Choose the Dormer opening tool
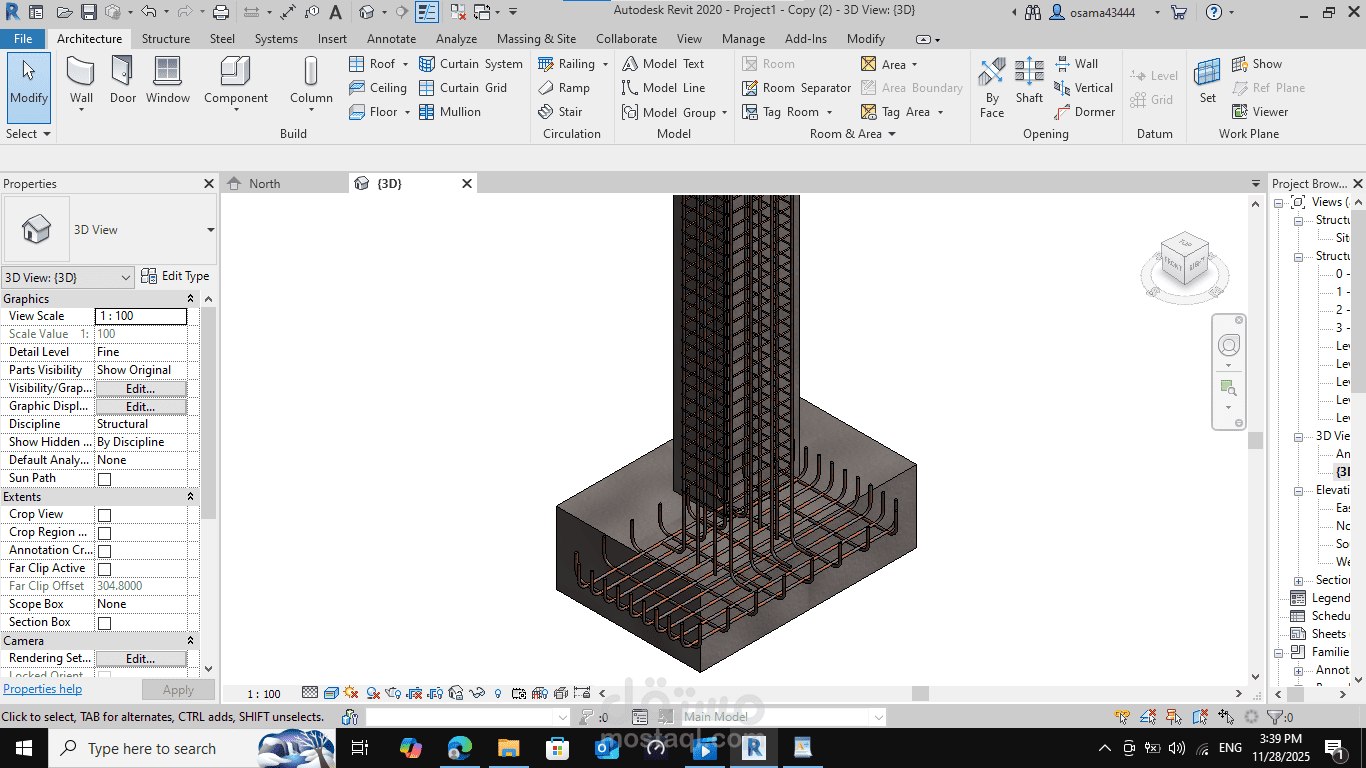This screenshot has width=1366, height=768. 1085,111
